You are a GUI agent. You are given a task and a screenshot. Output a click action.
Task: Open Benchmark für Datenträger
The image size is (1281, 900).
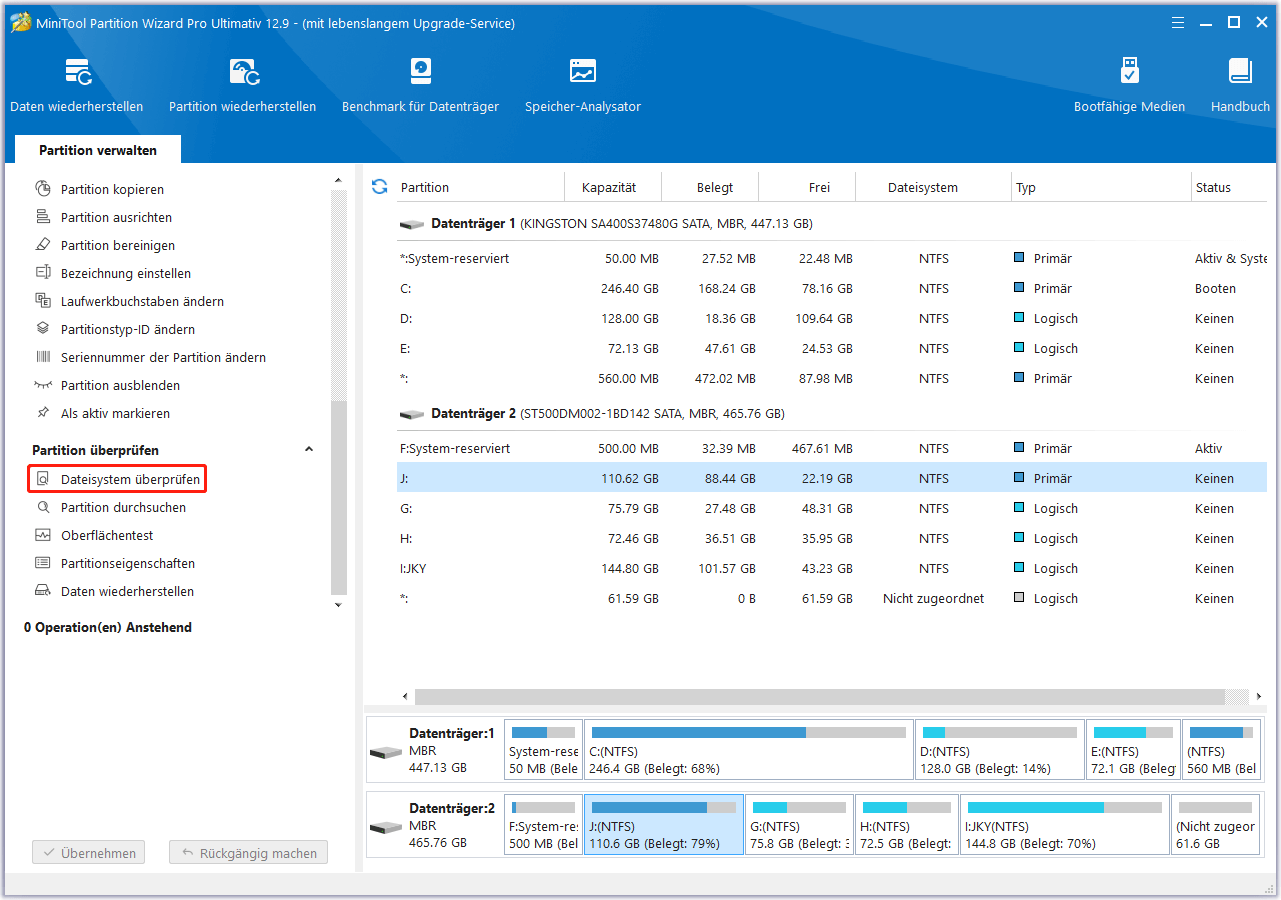point(420,85)
